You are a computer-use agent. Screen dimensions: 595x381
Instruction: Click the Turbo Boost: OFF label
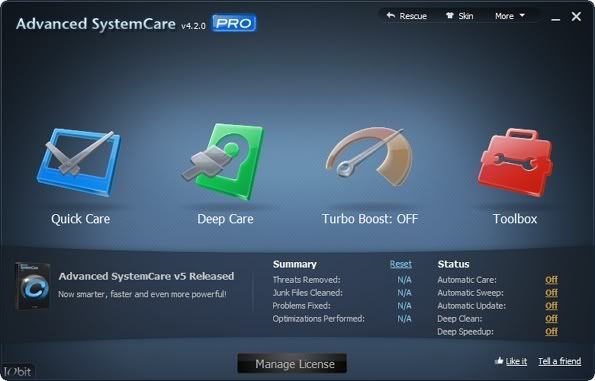tap(370, 219)
